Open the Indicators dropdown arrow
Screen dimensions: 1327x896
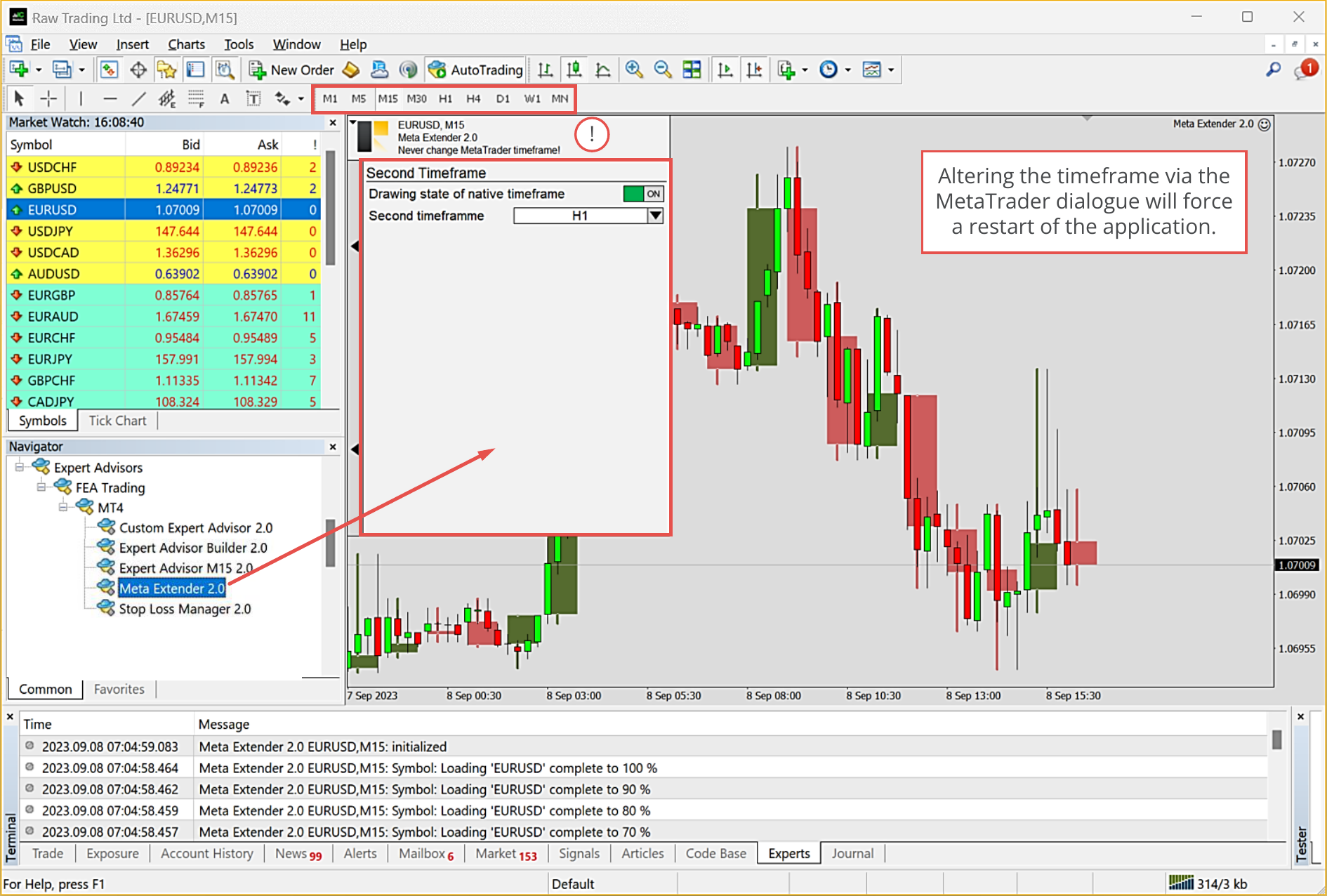pos(805,70)
